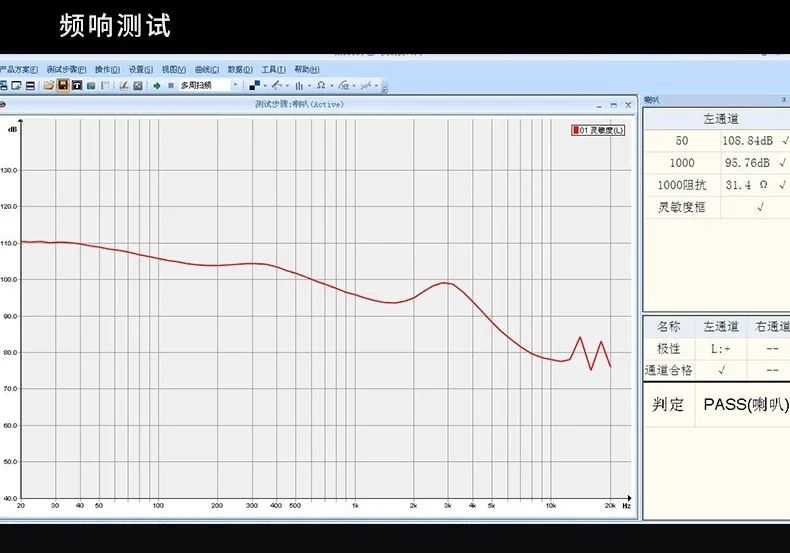Open the 设置(S) menu
Screen dimensions: 790x553
(141, 70)
